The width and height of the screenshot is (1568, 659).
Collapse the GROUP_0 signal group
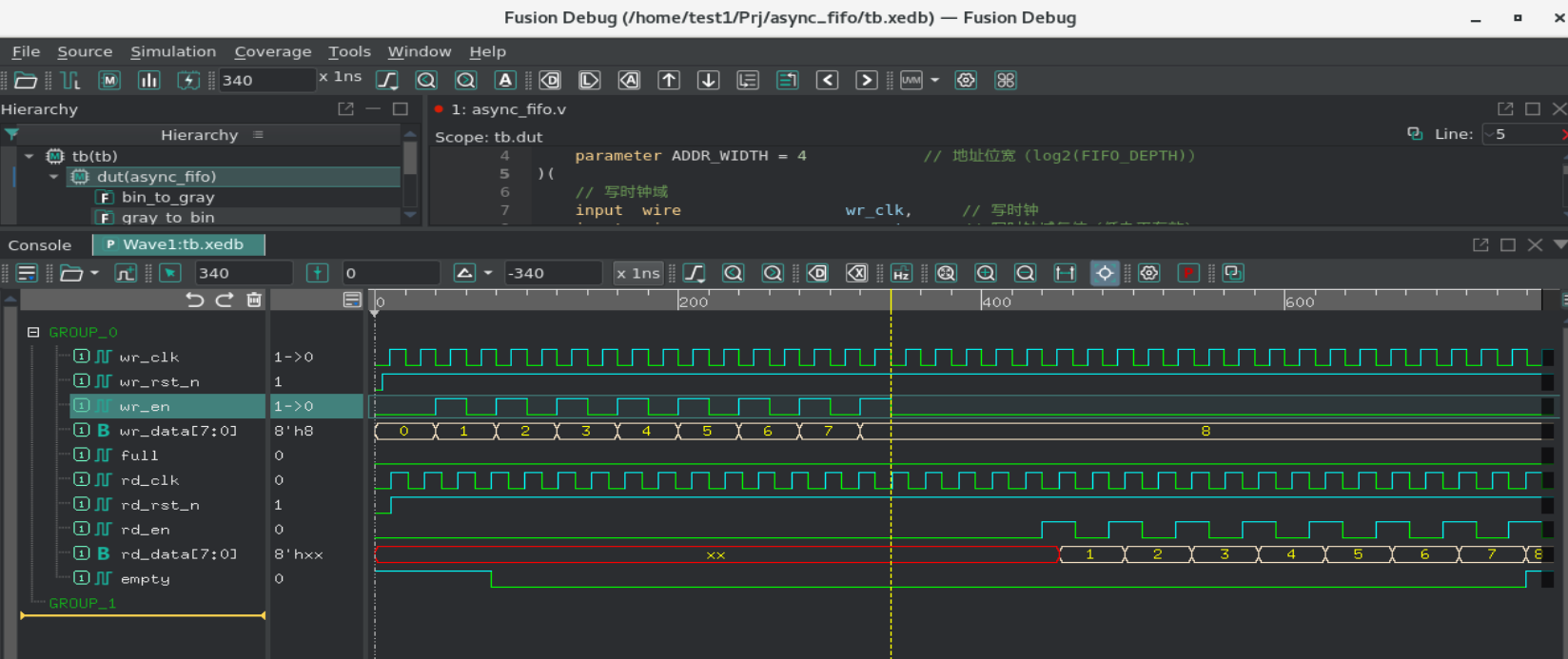pyautogui.click(x=33, y=333)
